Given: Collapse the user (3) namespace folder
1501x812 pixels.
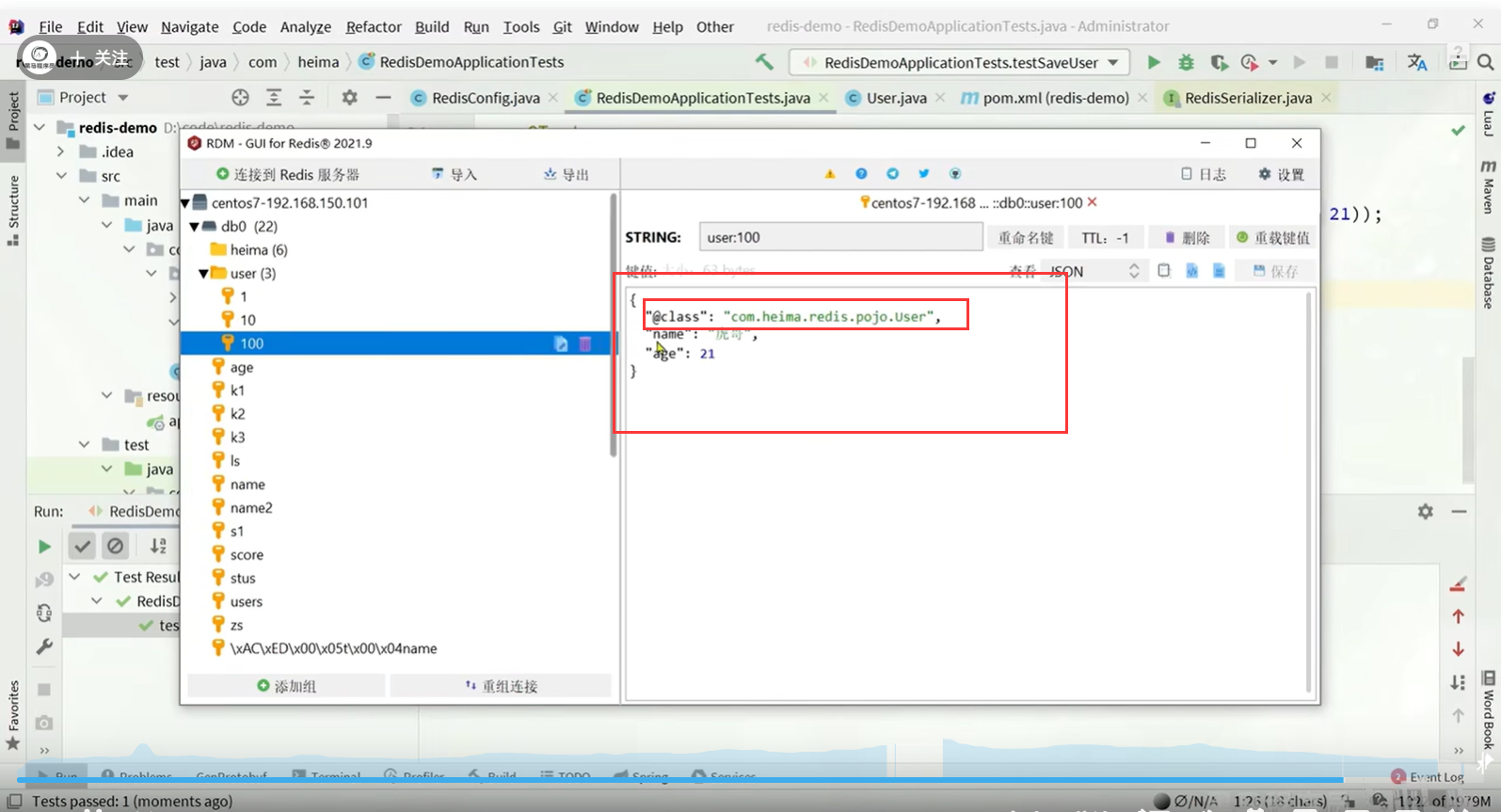Looking at the screenshot, I should (203, 273).
